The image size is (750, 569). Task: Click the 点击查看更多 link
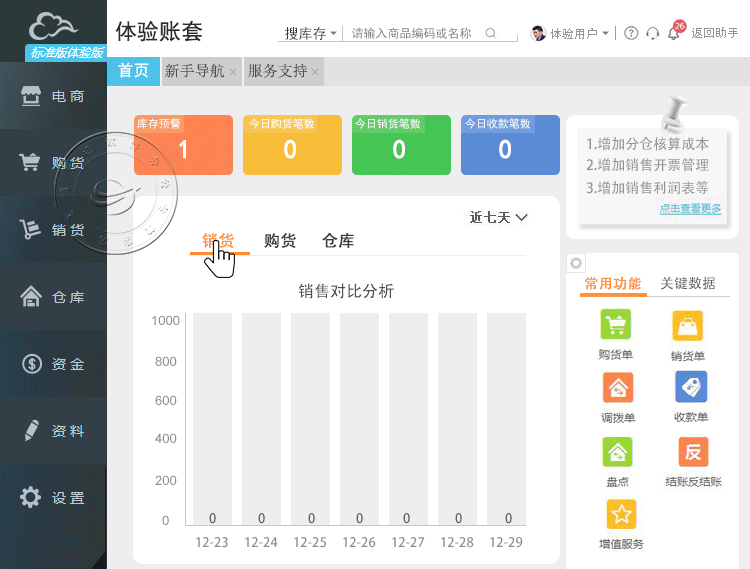point(690,209)
